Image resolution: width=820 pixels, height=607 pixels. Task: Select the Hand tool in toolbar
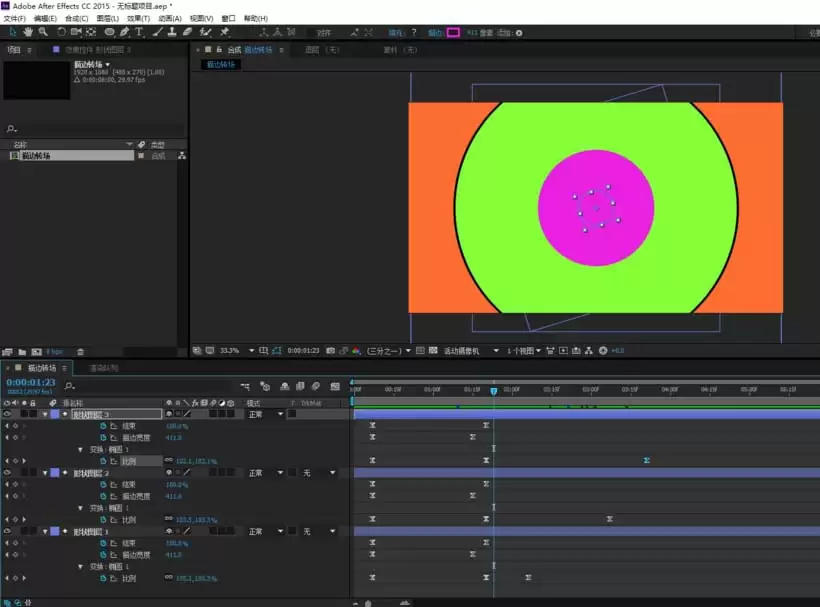(x=28, y=32)
